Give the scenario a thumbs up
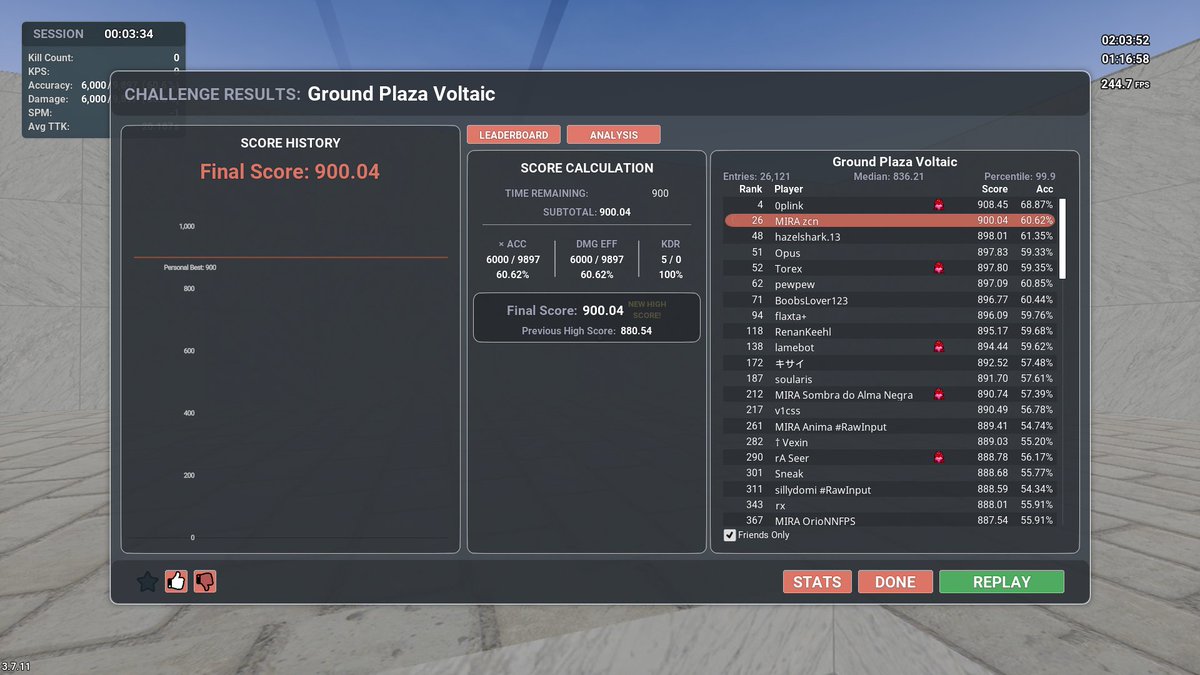Viewport: 1200px width, 675px height. click(x=177, y=581)
